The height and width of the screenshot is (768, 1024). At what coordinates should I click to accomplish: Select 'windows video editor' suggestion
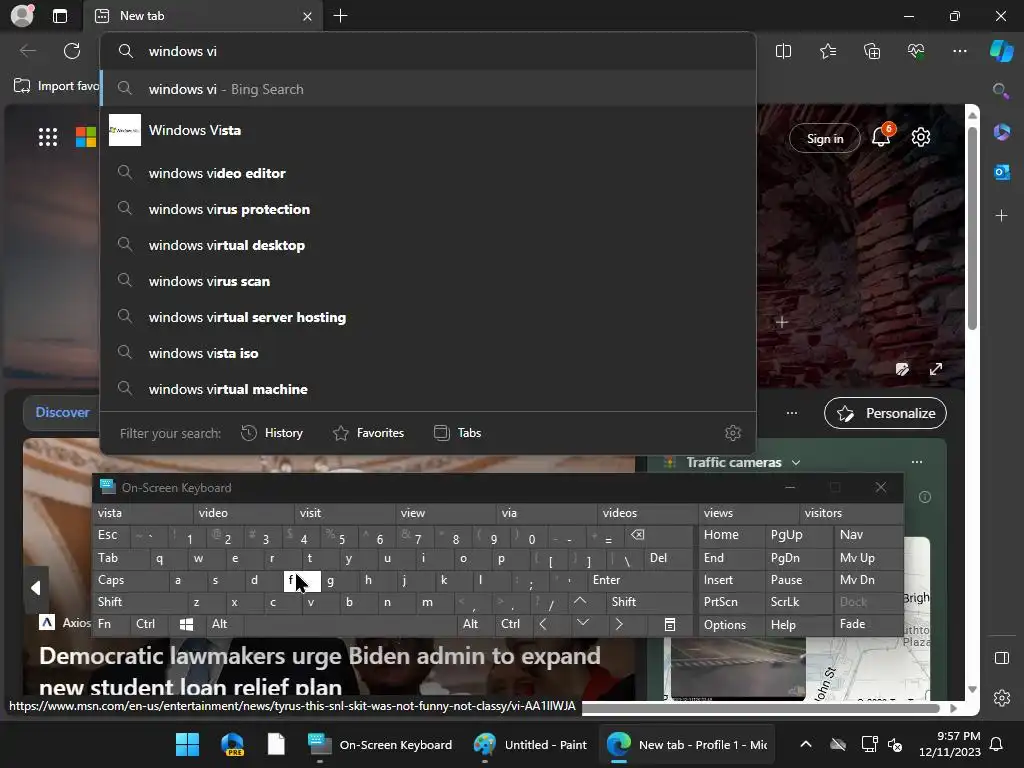coord(428,173)
